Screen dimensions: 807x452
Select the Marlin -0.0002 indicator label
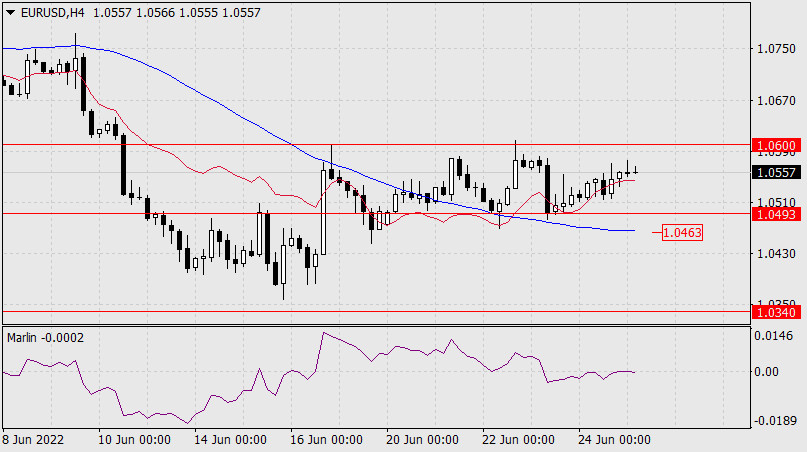45,338
